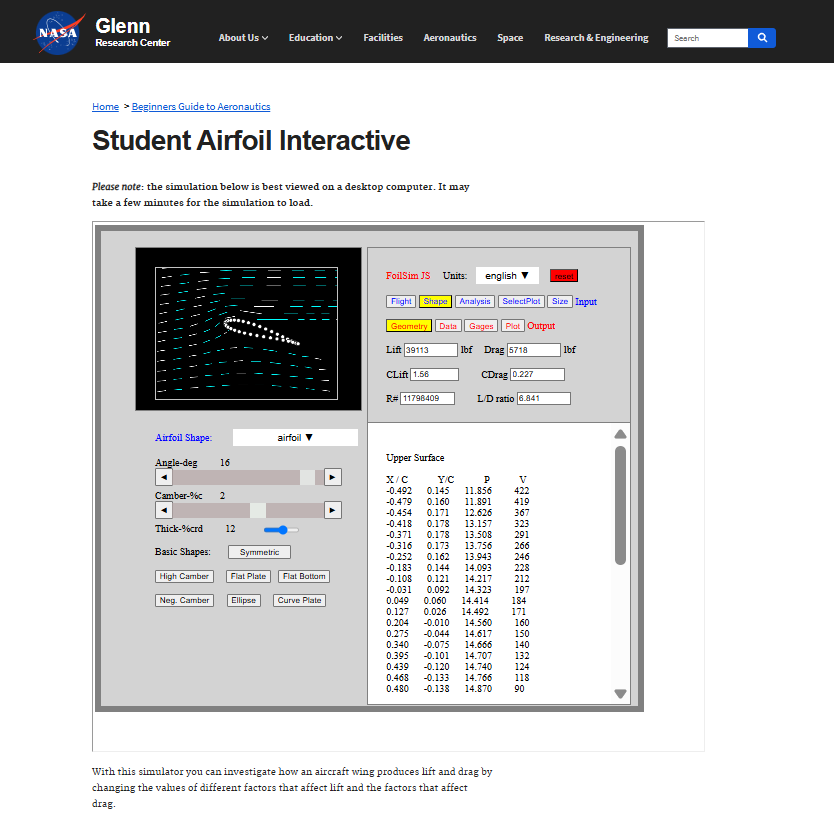Click the NASA logo in the header
The image size is (834, 823).
click(x=60, y=32)
